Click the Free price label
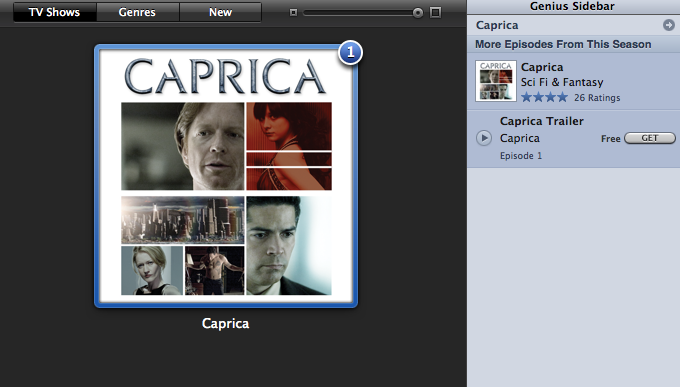The height and width of the screenshot is (387, 680). point(611,139)
